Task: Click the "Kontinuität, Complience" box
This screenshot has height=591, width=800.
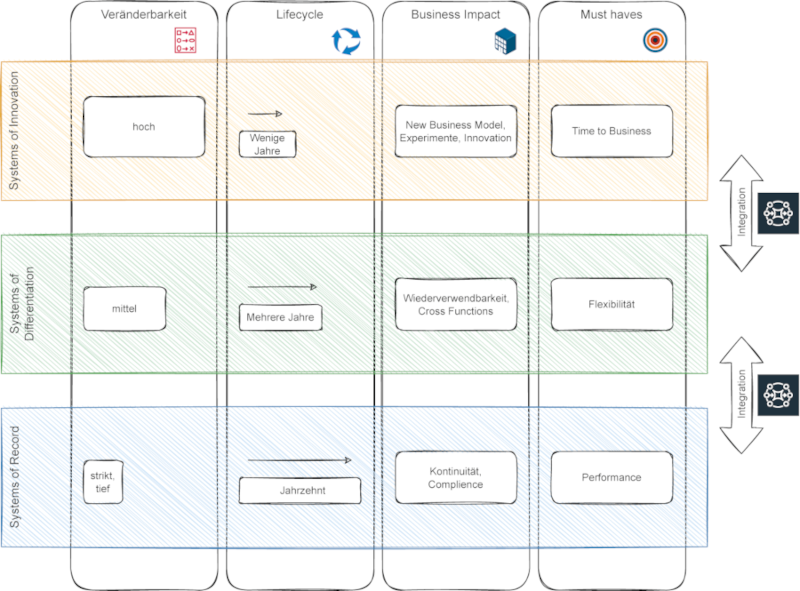Action: point(456,477)
